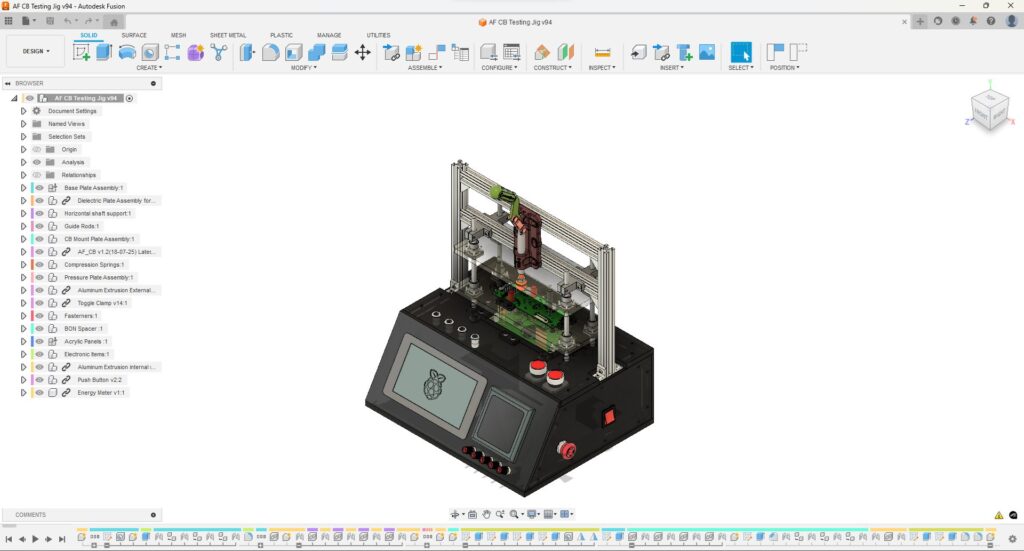The height and width of the screenshot is (551, 1024).
Task: Select the Create Form tool
Action: pyautogui.click(x=195, y=52)
